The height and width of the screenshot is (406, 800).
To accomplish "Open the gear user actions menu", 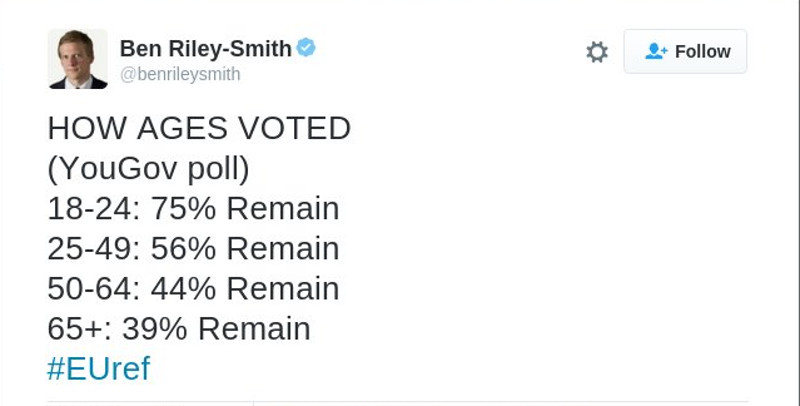I will pos(597,52).
